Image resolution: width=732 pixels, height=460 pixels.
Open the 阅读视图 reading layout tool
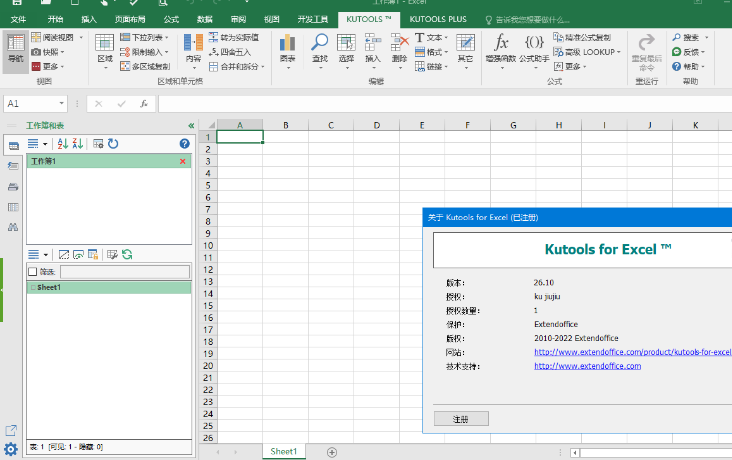(x=56, y=37)
